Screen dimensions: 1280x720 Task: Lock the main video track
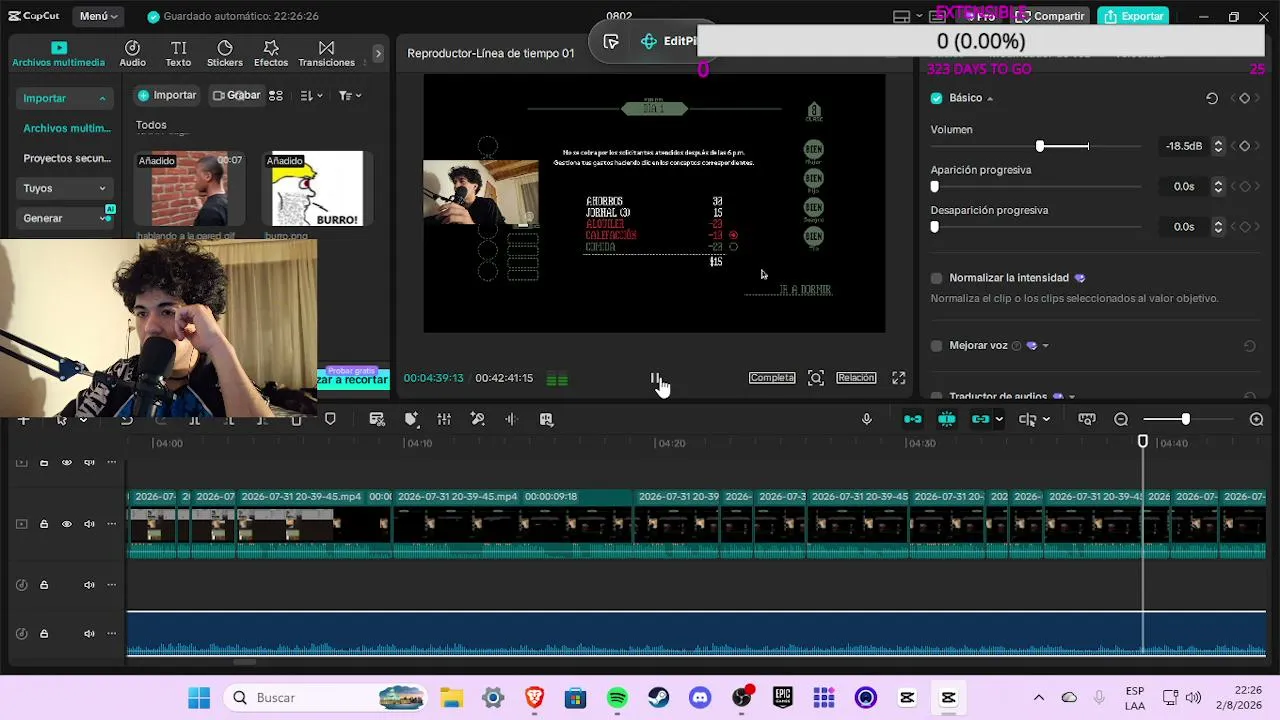click(44, 524)
